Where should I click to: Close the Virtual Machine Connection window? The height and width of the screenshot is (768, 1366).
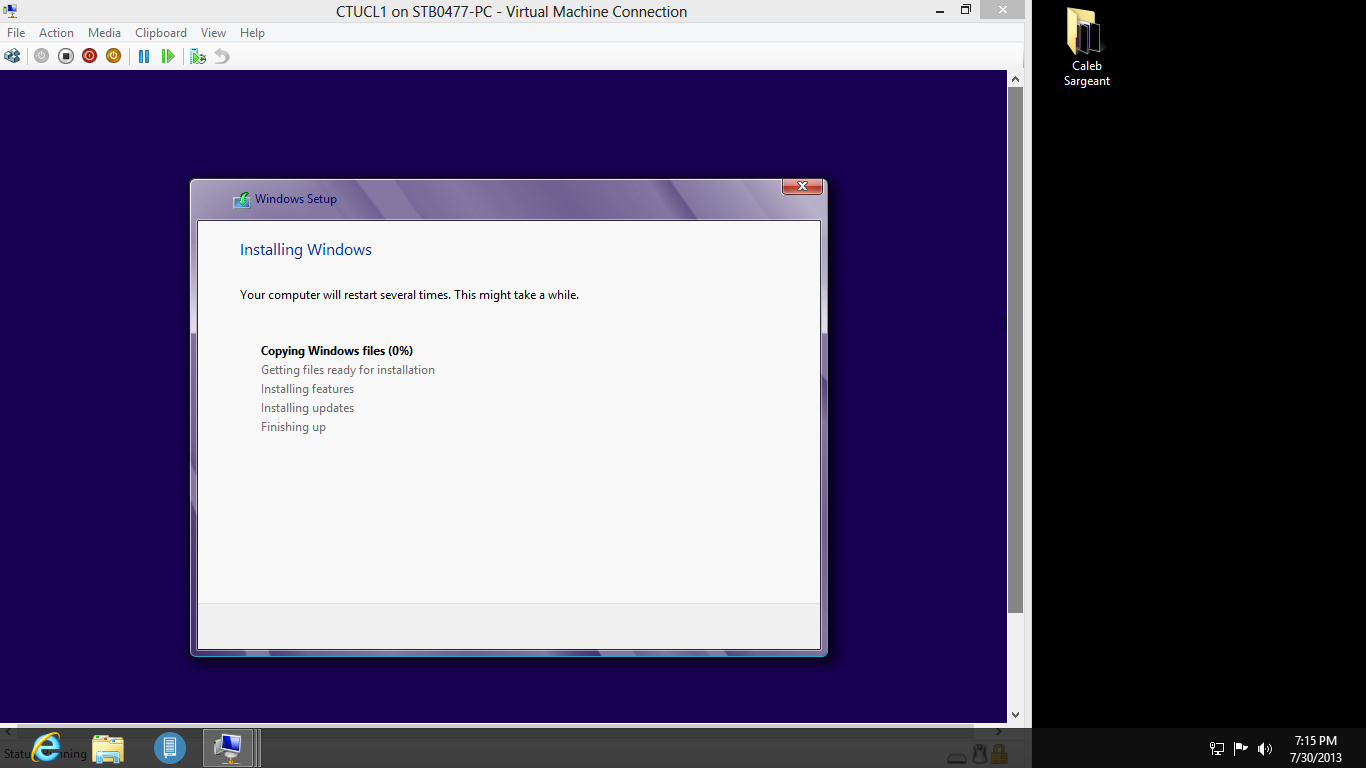click(x=1002, y=9)
